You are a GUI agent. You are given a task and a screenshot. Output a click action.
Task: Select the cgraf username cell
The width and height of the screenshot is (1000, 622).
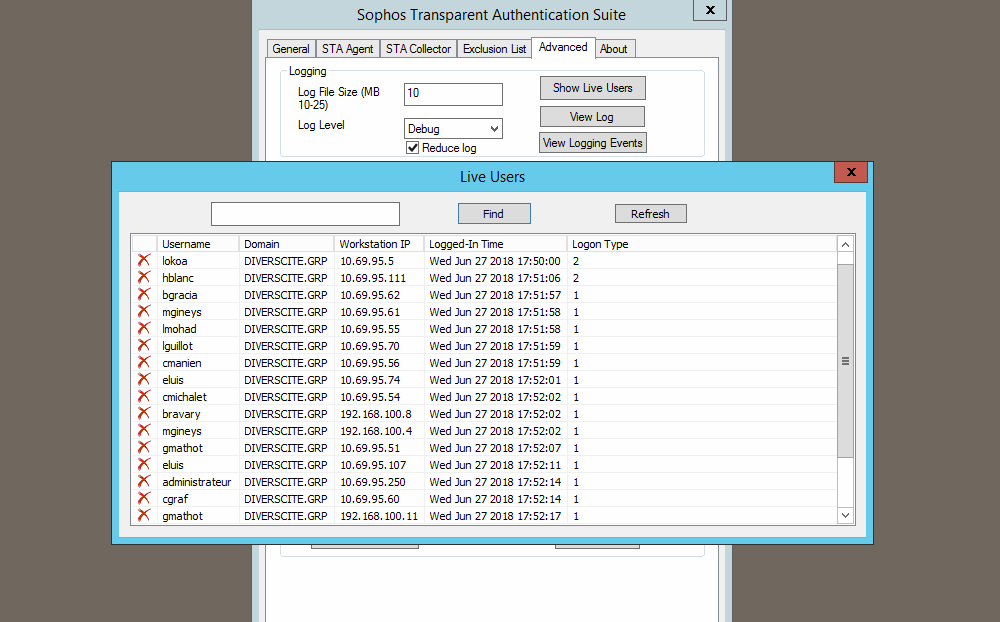tap(175, 499)
